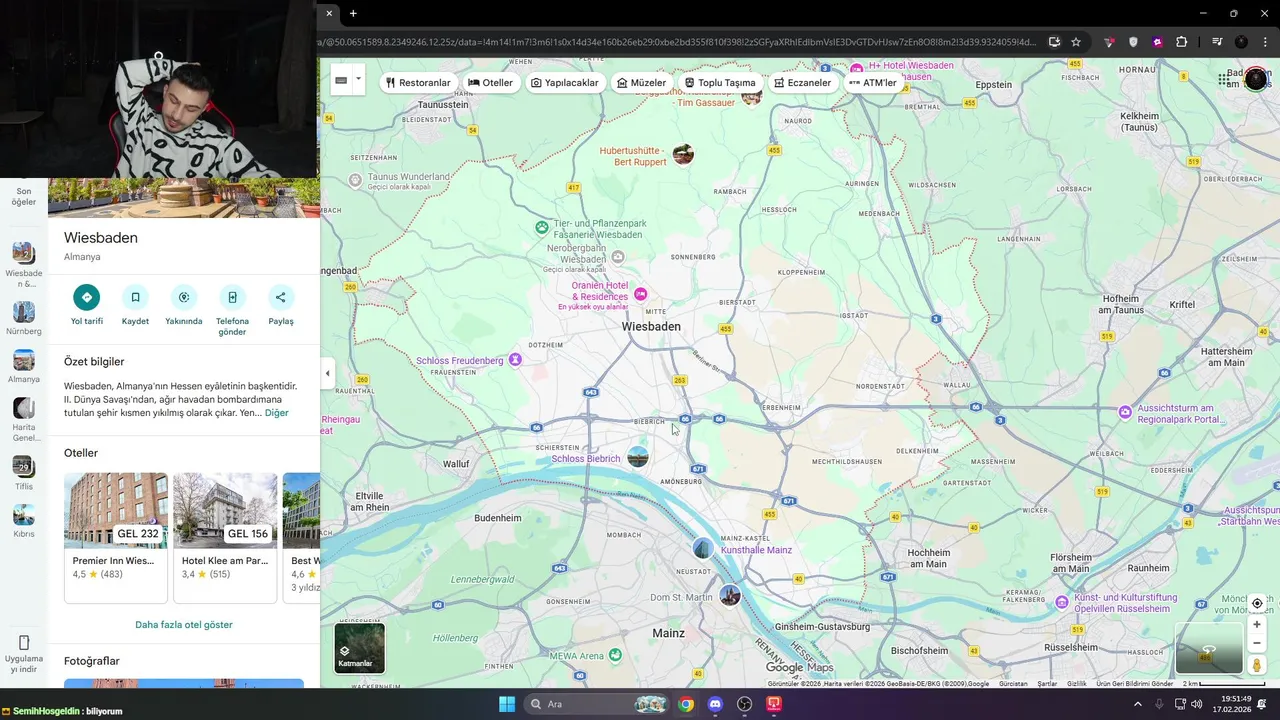Click install app icon in address bar
This screenshot has width=1280, height=720.
point(1054,42)
